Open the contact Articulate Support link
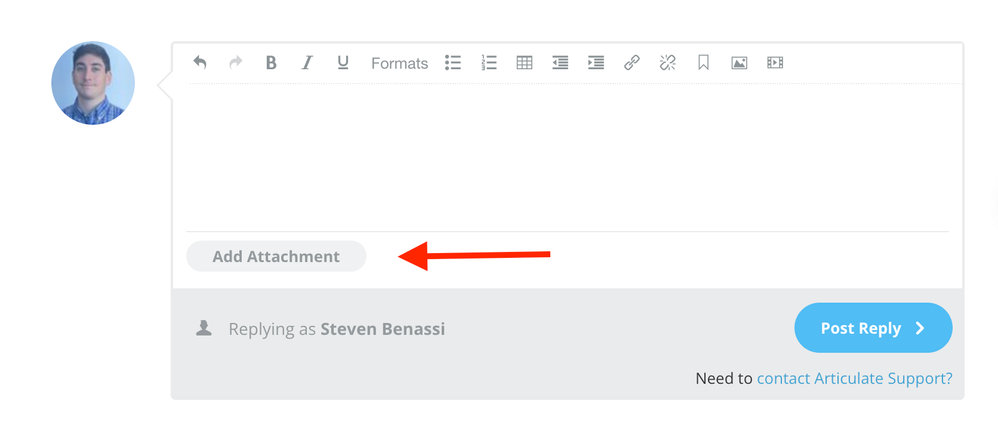The width and height of the screenshot is (998, 431). pyautogui.click(x=854, y=378)
